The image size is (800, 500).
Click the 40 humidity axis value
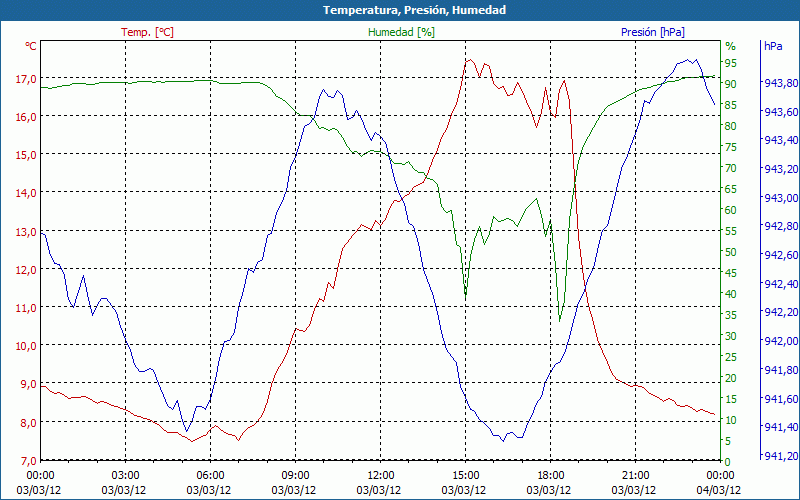tap(731, 294)
